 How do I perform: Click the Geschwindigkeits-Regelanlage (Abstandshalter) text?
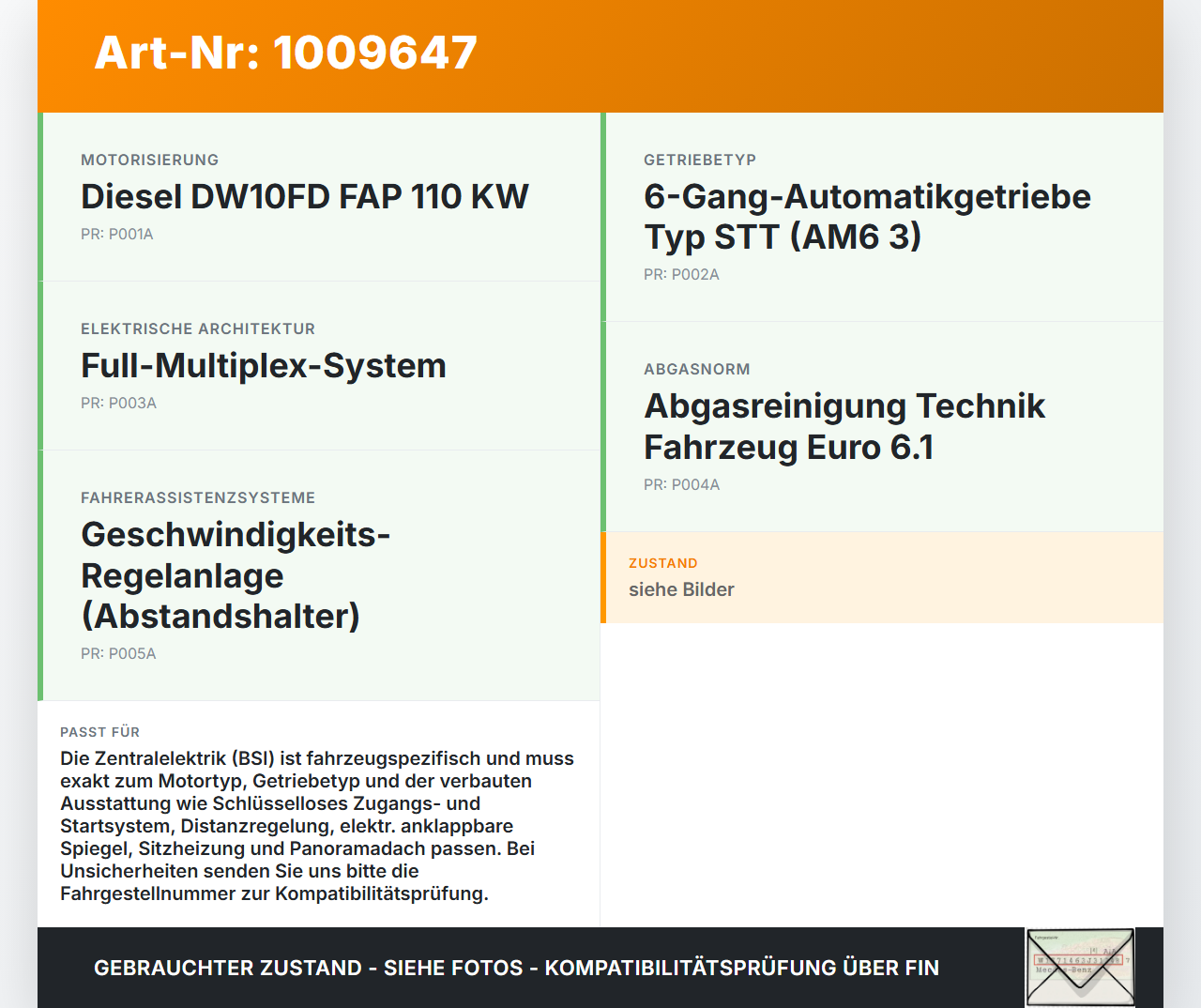click(236, 575)
